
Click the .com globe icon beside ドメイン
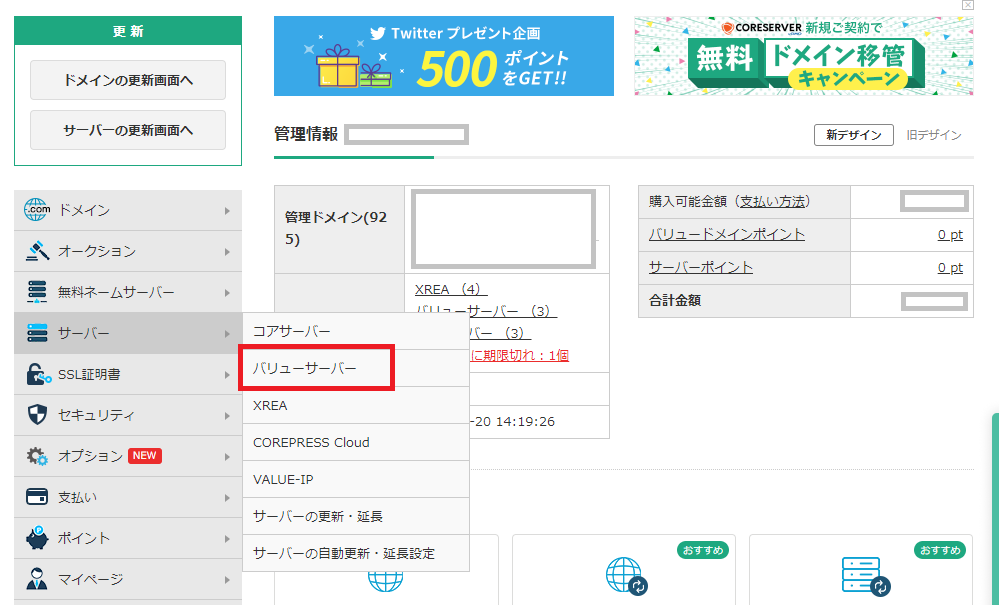pyautogui.click(x=36, y=210)
